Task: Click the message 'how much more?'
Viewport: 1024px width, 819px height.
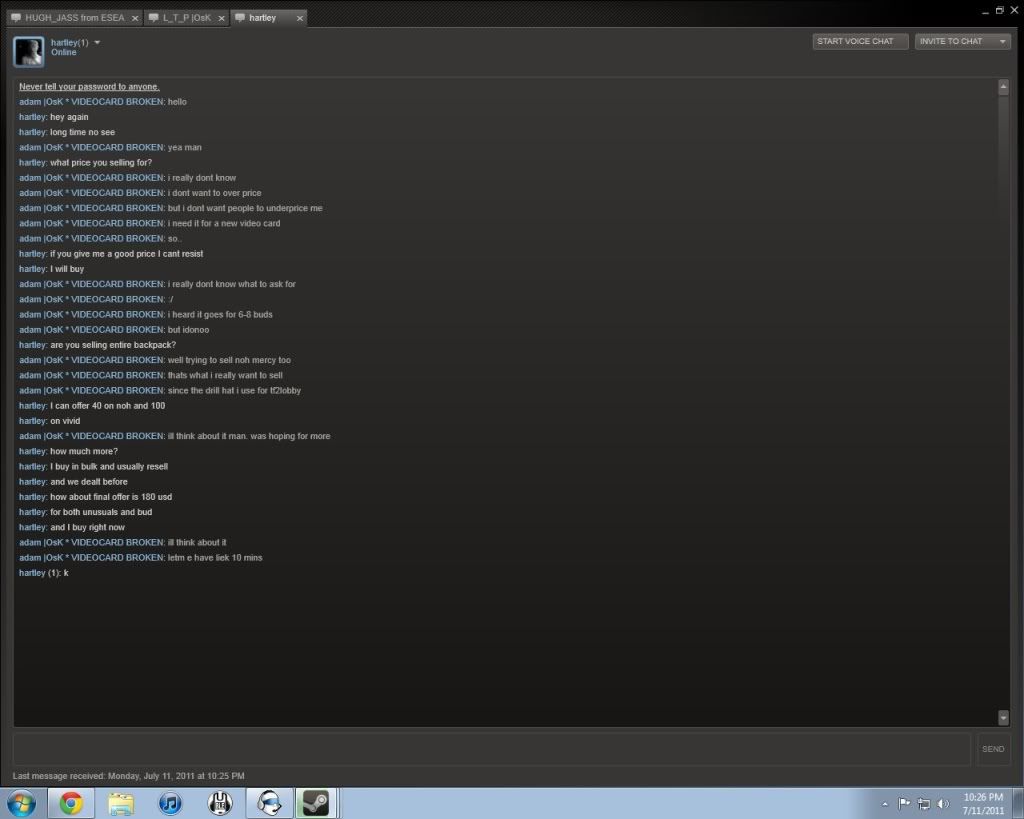Action: point(84,451)
